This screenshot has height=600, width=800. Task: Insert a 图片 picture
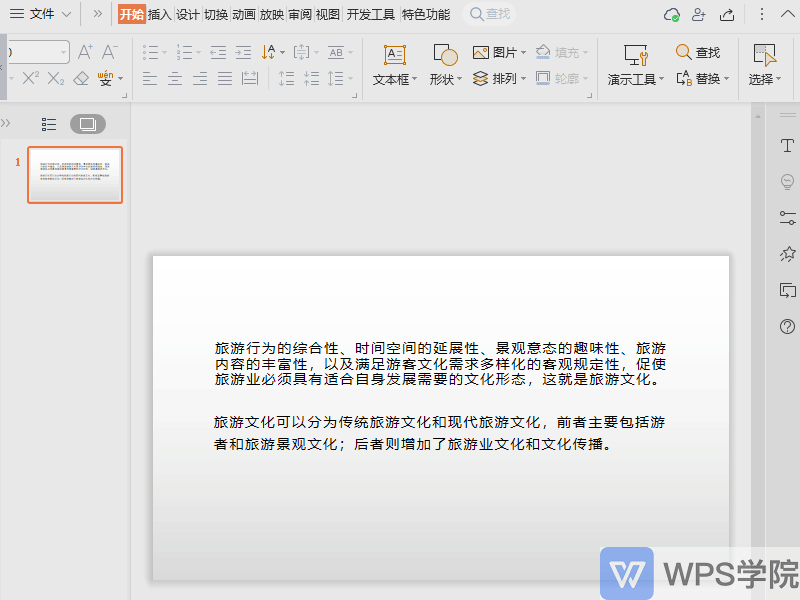pyautogui.click(x=499, y=52)
